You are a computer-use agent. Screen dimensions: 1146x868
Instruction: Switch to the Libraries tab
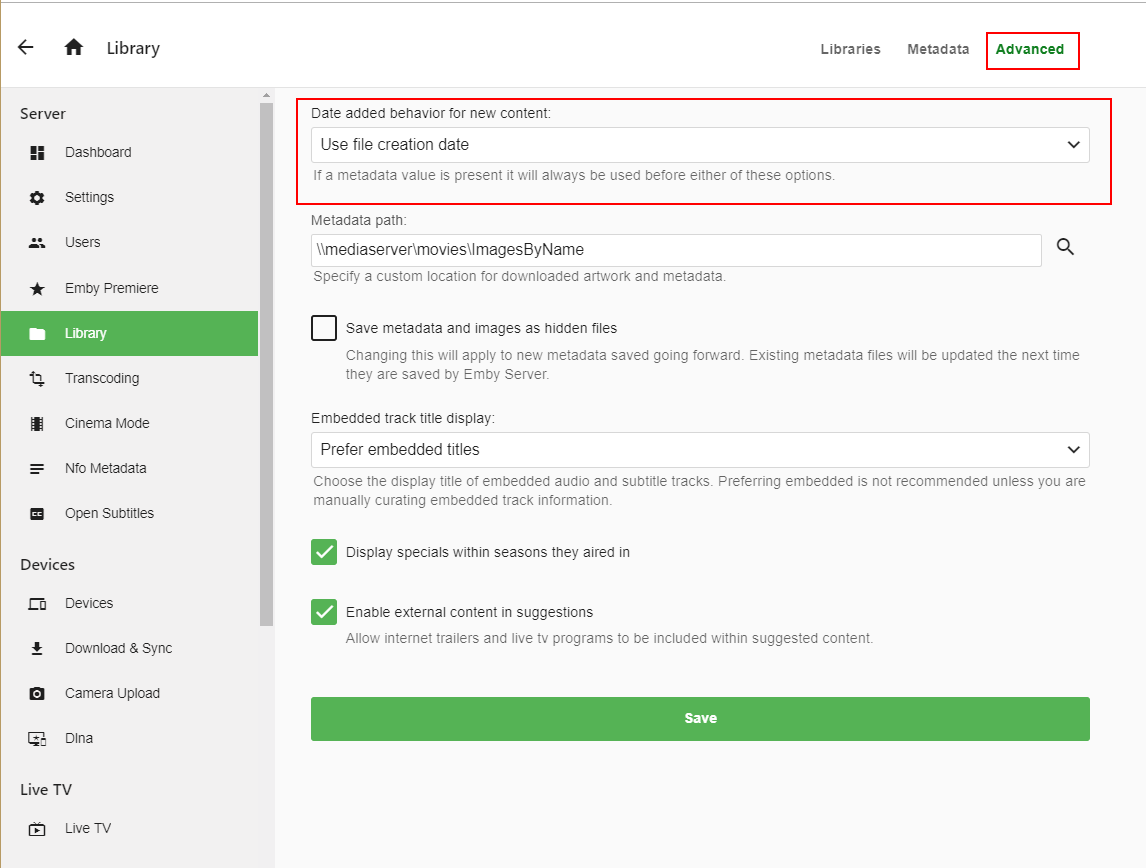(x=850, y=49)
